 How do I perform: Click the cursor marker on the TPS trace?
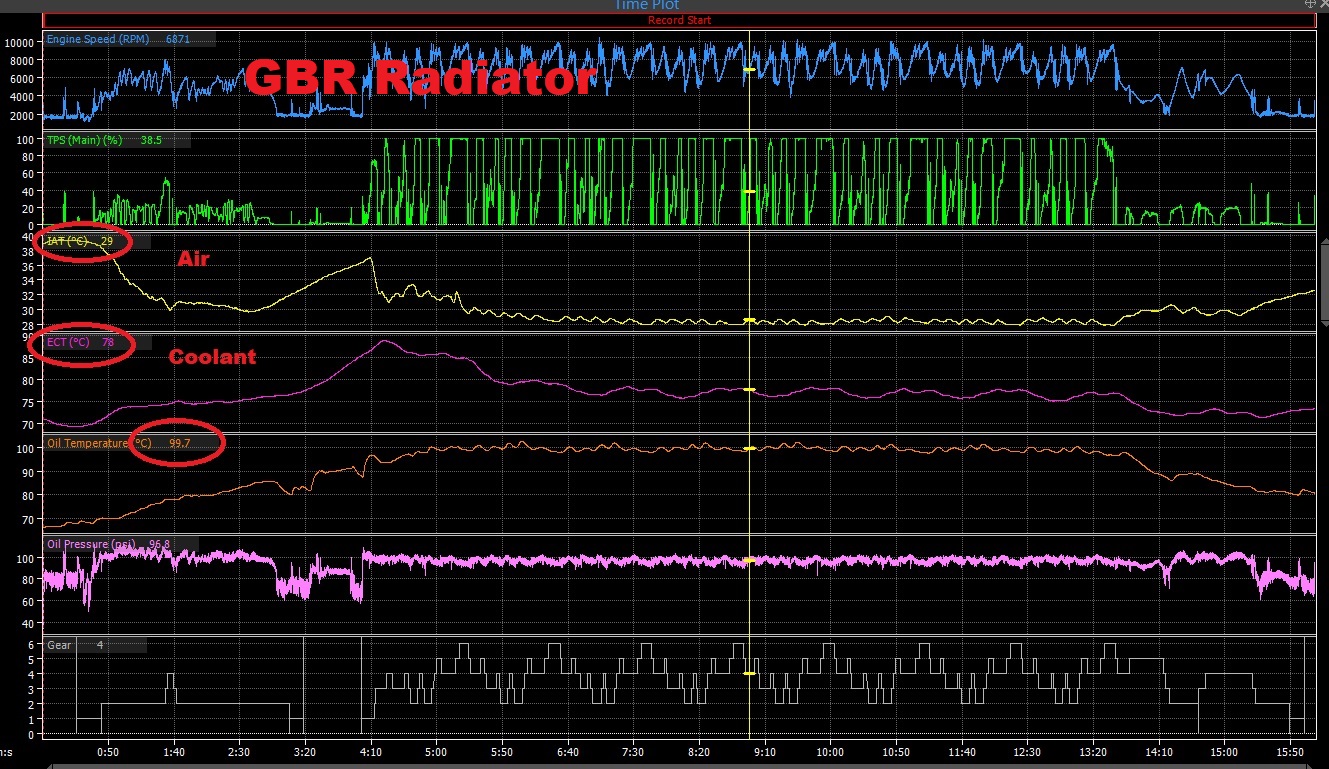click(x=749, y=191)
